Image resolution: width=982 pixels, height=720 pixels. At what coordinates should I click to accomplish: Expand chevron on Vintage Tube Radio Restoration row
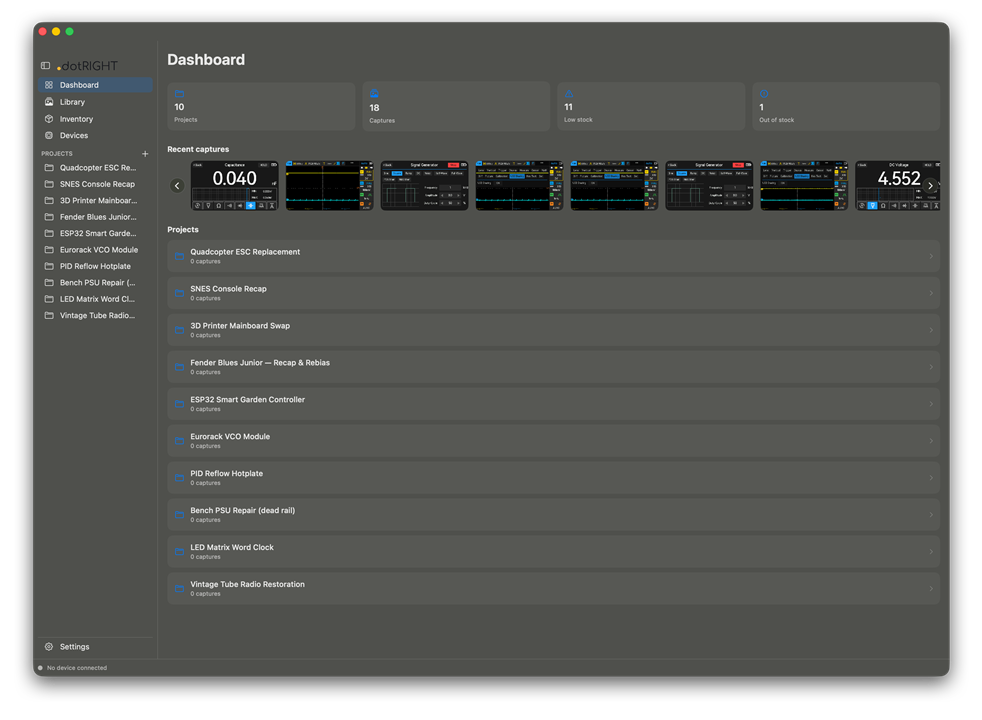(x=931, y=589)
